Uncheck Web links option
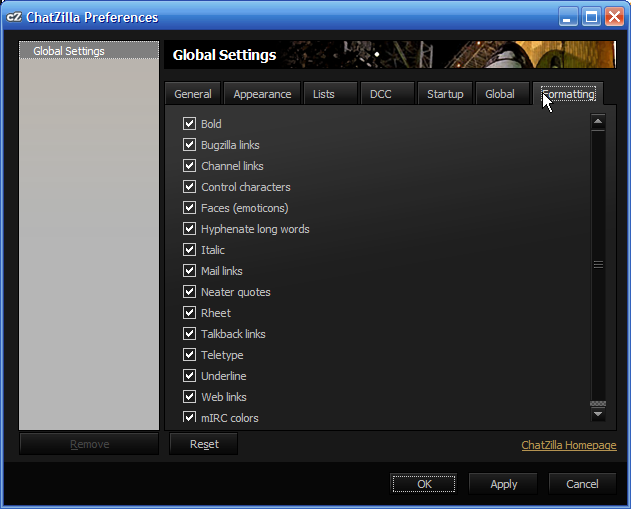Screen dimensions: 631x509 190,396
